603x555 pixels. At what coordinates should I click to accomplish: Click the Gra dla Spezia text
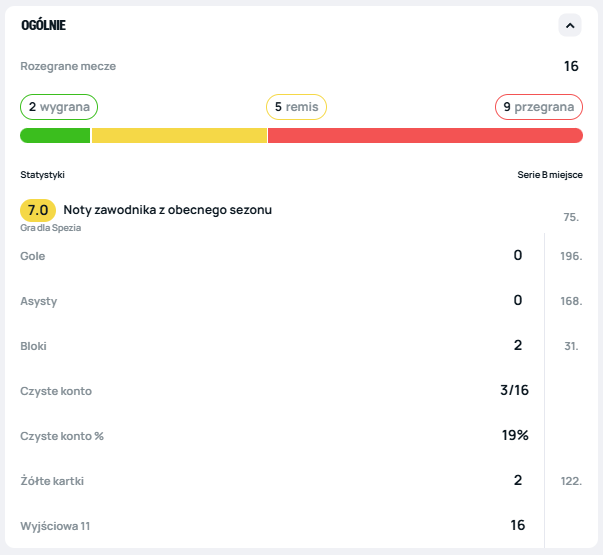pos(50,228)
